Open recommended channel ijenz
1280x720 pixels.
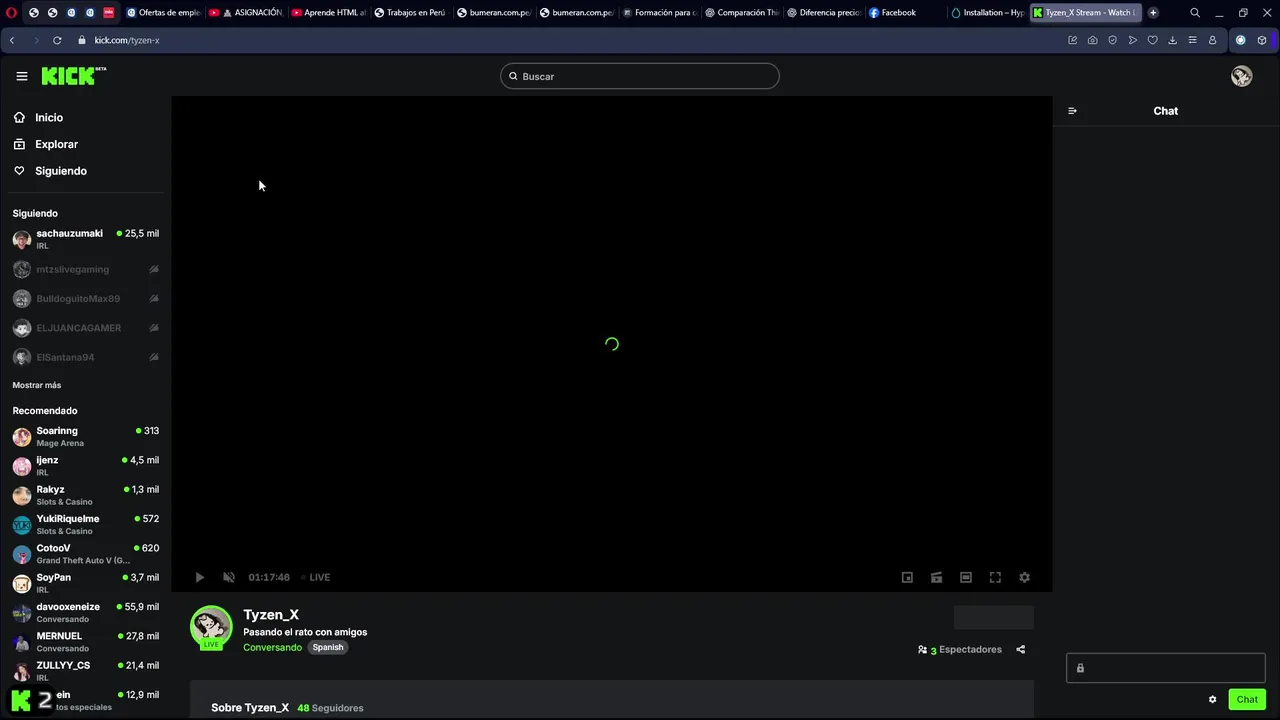pyautogui.click(x=85, y=466)
